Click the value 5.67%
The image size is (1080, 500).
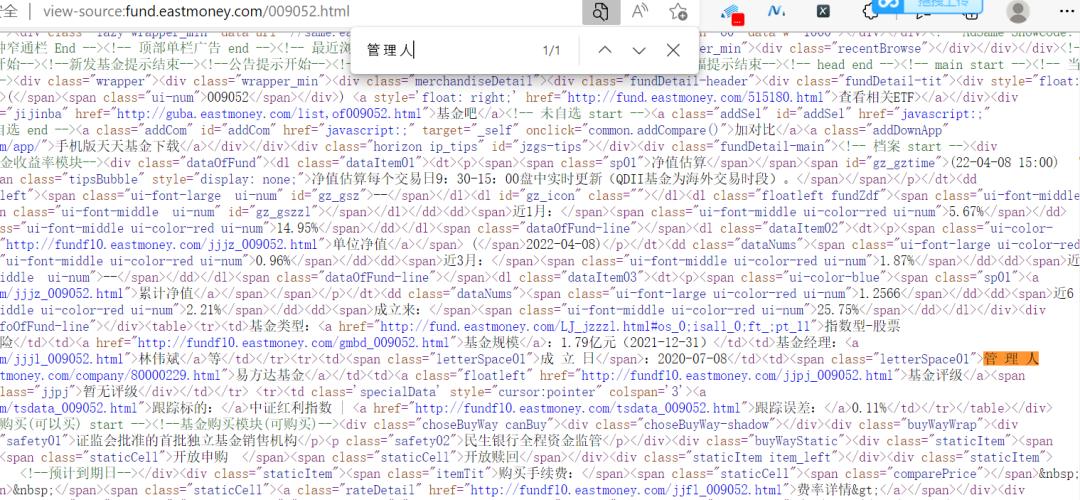tap(964, 211)
